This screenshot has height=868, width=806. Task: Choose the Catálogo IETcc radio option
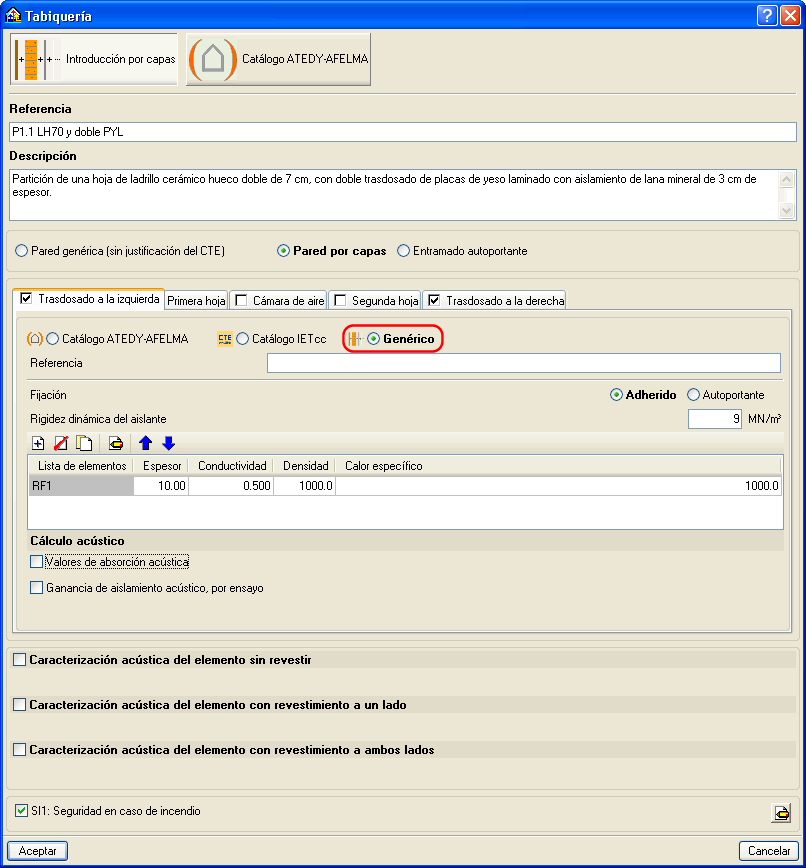282,339
